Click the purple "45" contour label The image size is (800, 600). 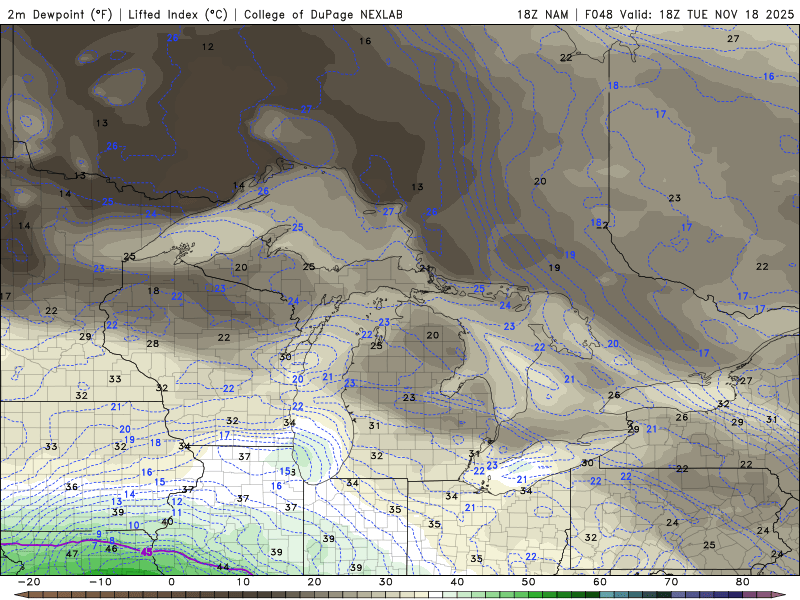coord(146,552)
